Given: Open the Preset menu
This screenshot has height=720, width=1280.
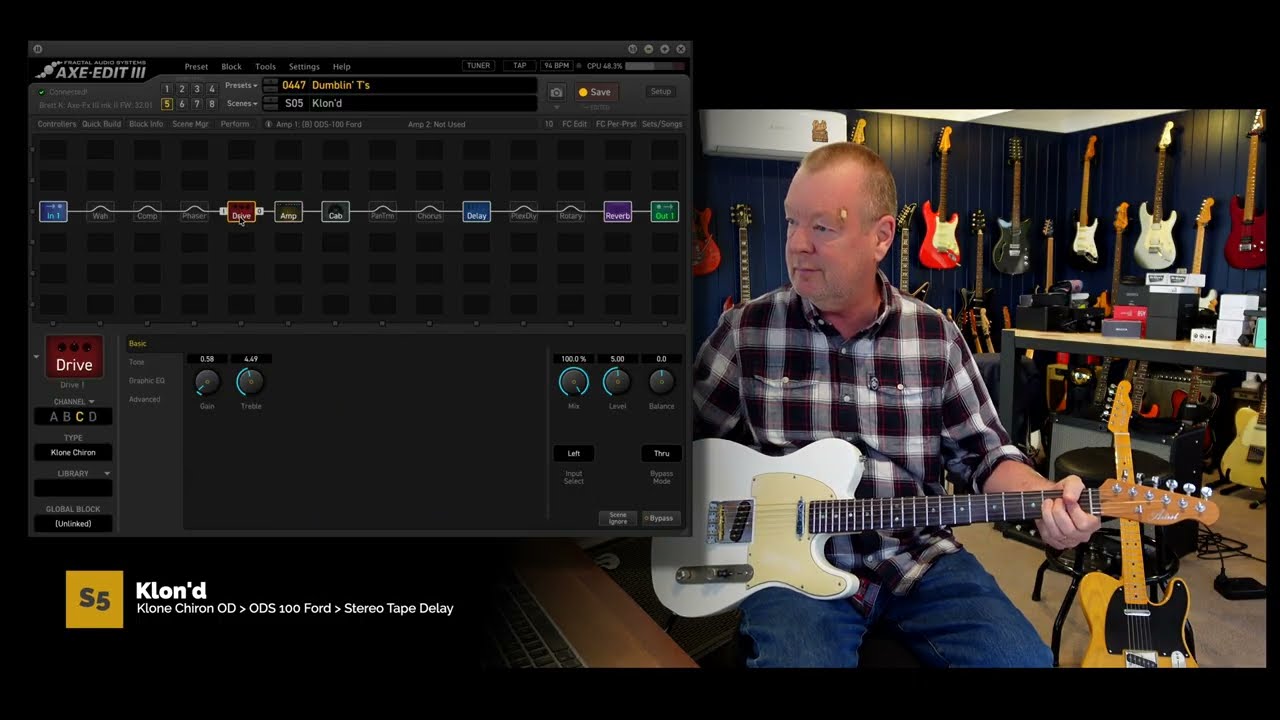Looking at the screenshot, I should (196, 67).
